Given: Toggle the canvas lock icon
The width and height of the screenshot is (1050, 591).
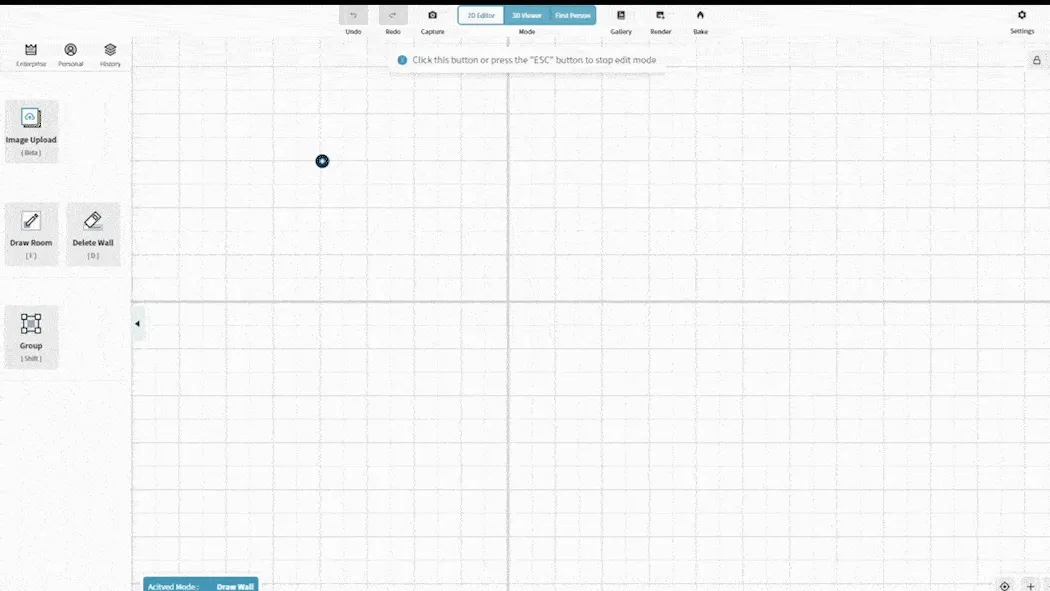Looking at the screenshot, I should [1037, 60].
